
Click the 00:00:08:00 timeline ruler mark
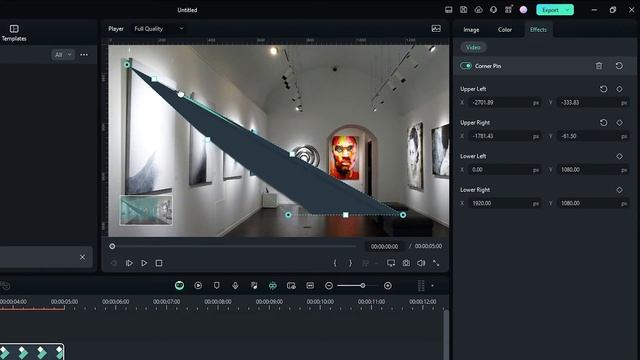[x=218, y=302]
